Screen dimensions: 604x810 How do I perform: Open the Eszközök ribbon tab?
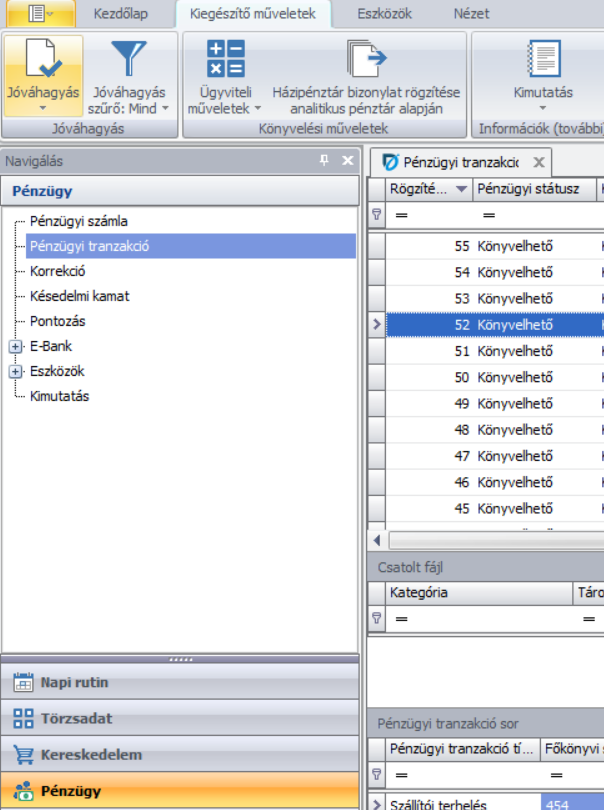click(x=384, y=14)
